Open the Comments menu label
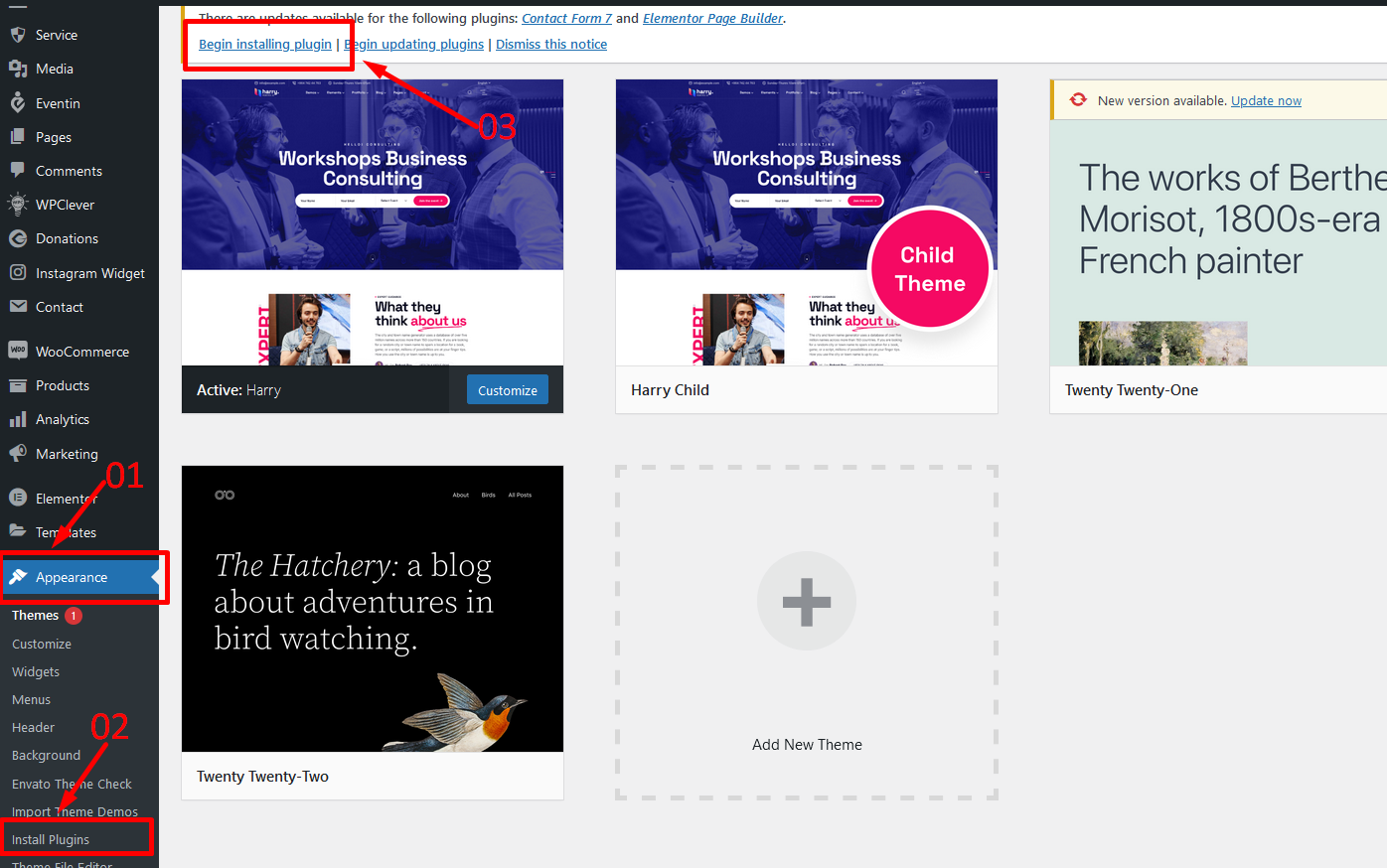 point(69,171)
